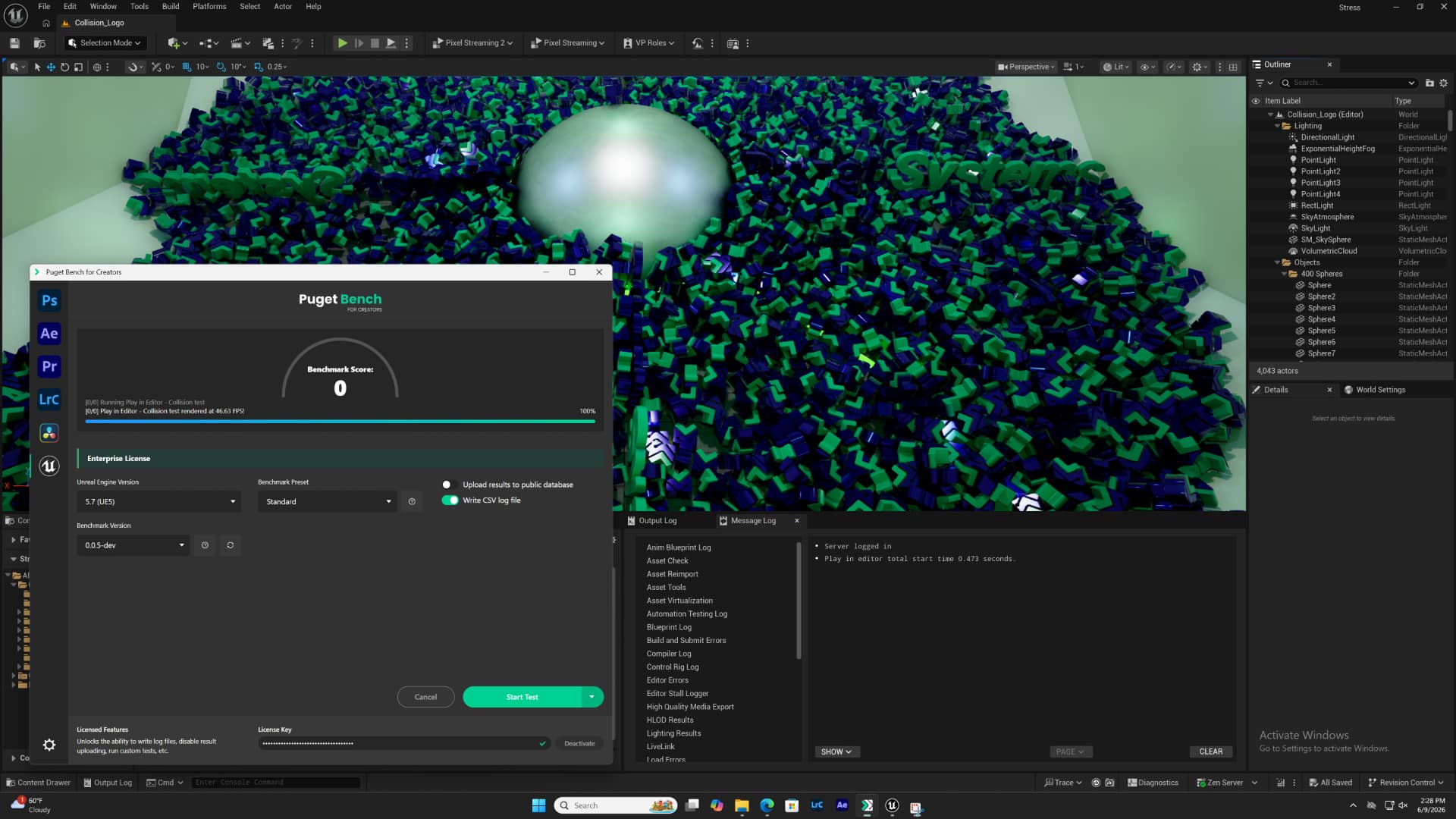Open the Perspective viewport dropdown

click(x=1026, y=67)
